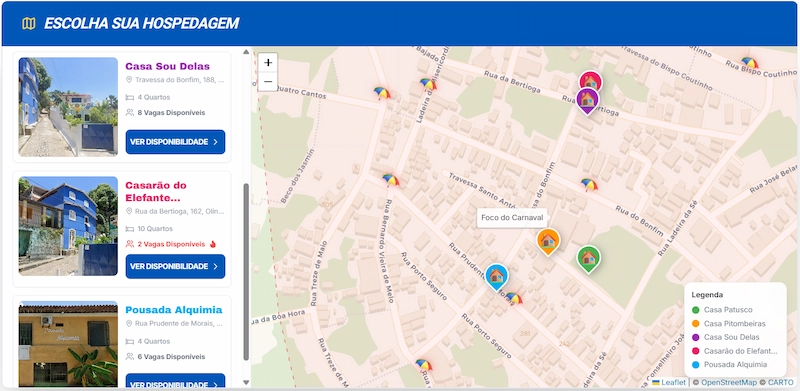Viewport: 800px width, 391px height.
Task: Click the Pousada Alquimia title
Action: pyautogui.click(x=173, y=310)
